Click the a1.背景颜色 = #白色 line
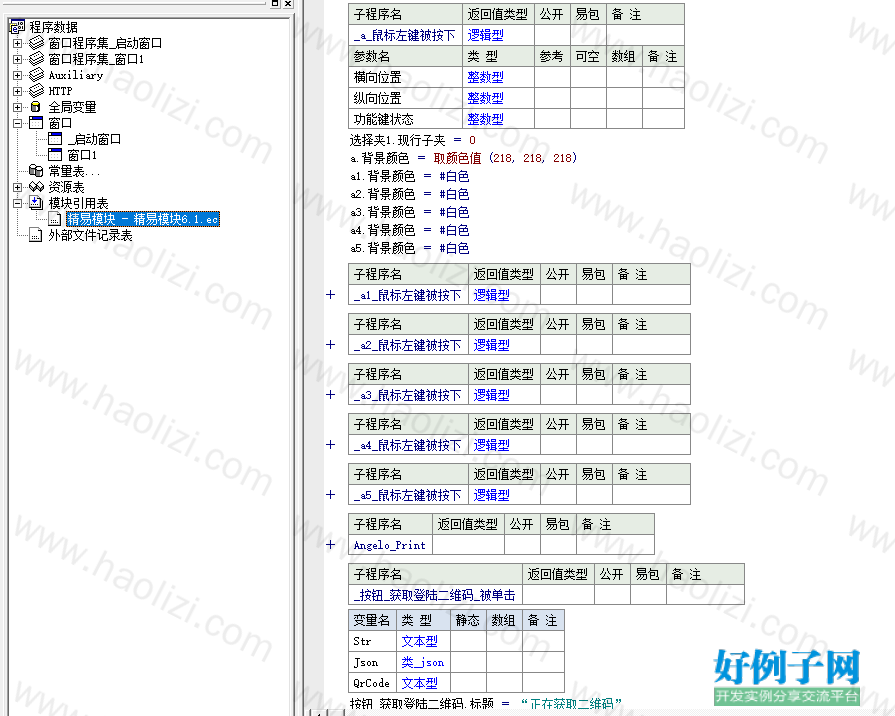This screenshot has height=716, width=895. pos(410,176)
